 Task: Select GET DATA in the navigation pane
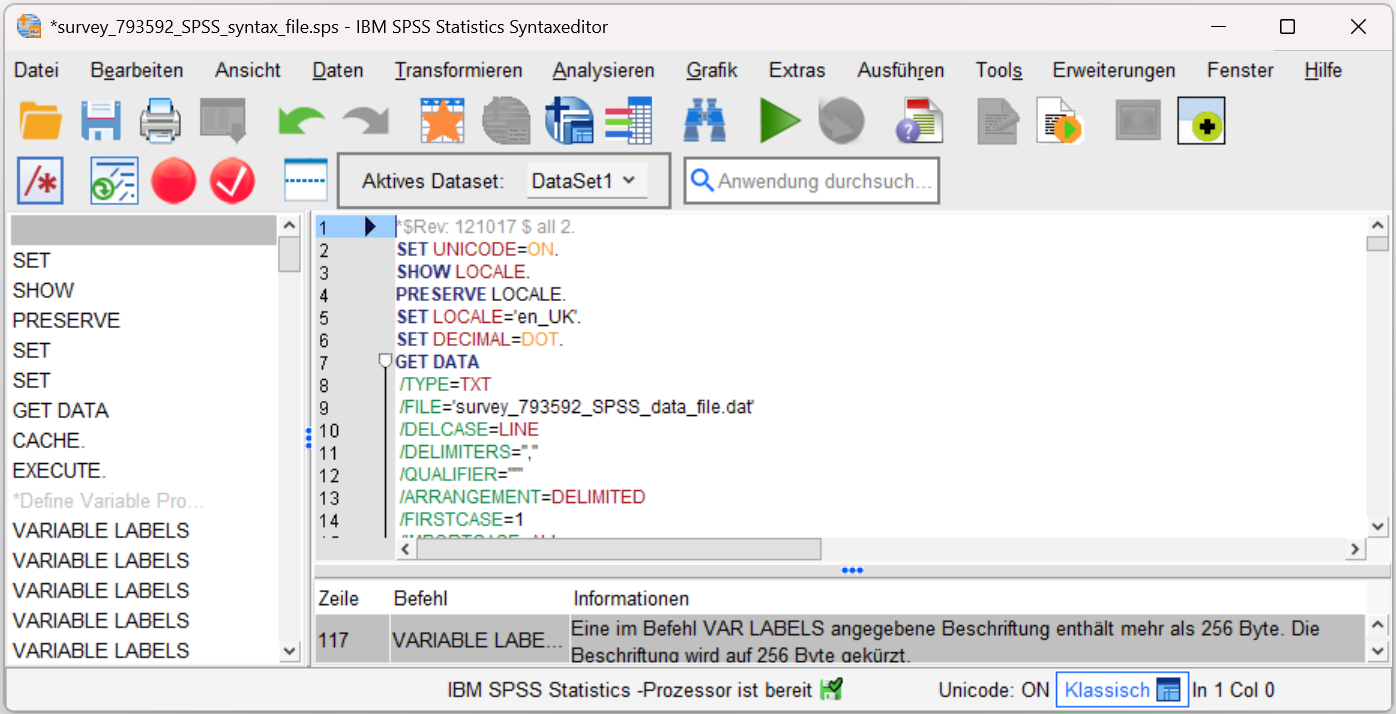(61, 411)
